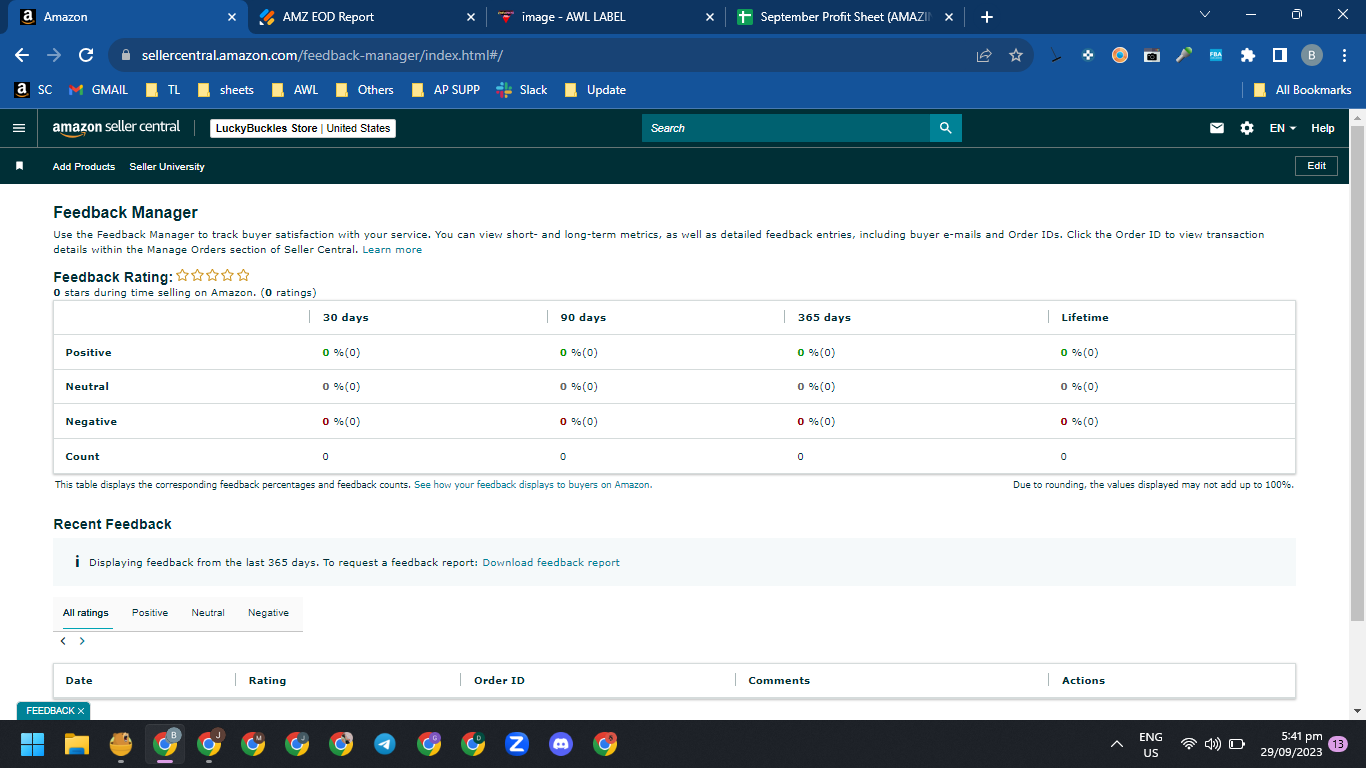
Task: Click the green microphone extension icon
Action: [1184, 55]
